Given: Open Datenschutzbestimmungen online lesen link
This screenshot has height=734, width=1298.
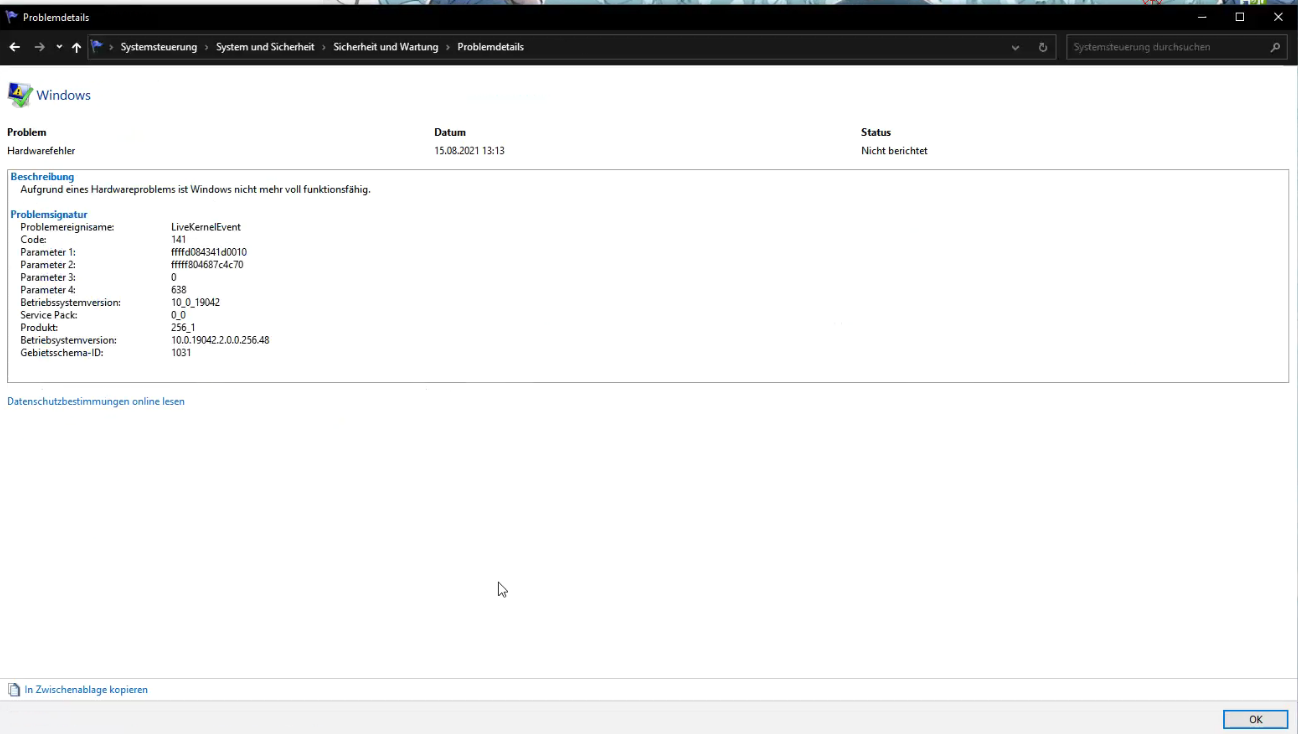Looking at the screenshot, I should [96, 401].
